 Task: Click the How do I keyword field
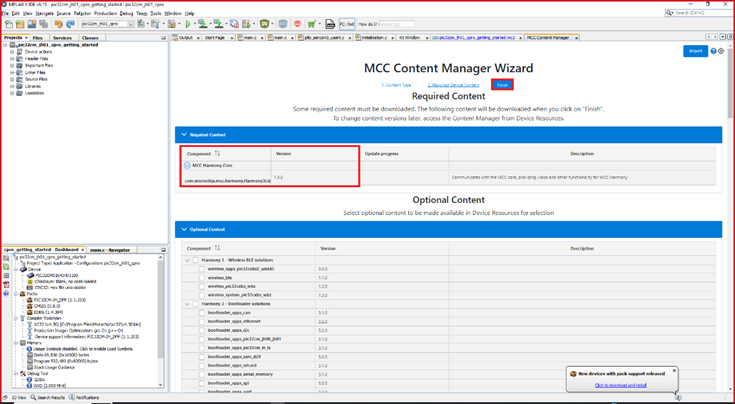[x=396, y=23]
